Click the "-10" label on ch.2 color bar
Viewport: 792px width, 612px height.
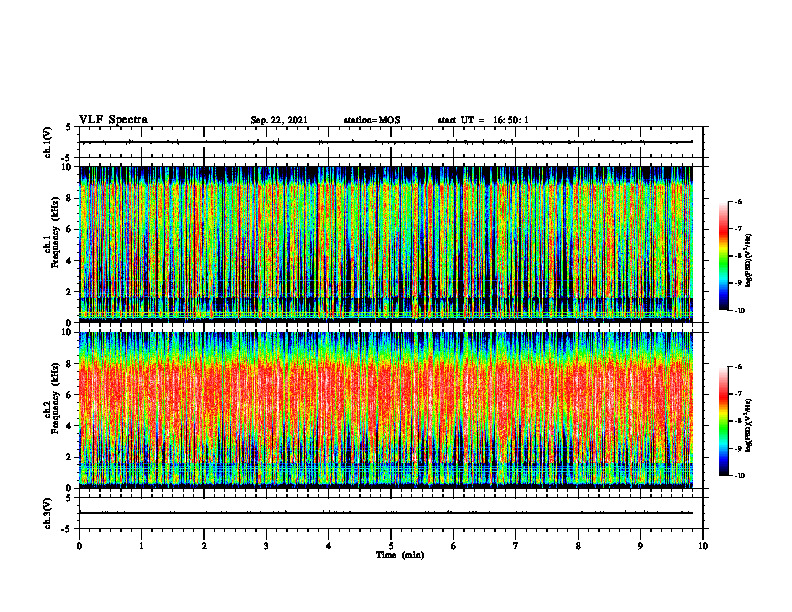coord(740,476)
